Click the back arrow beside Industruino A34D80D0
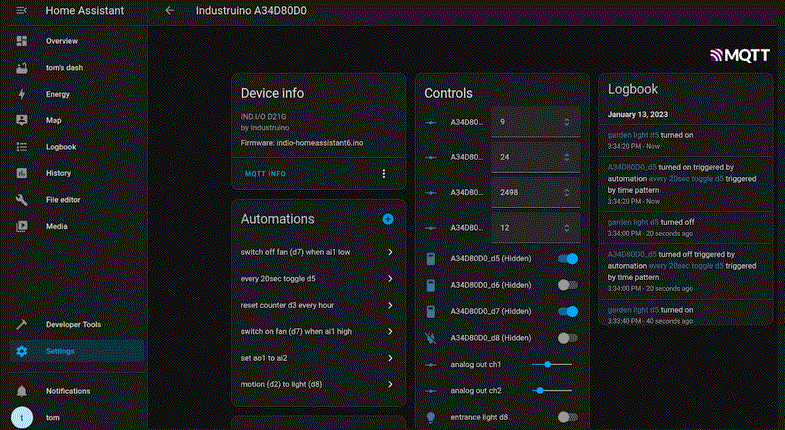Screen dimensions: 785x430 tap(170, 11)
